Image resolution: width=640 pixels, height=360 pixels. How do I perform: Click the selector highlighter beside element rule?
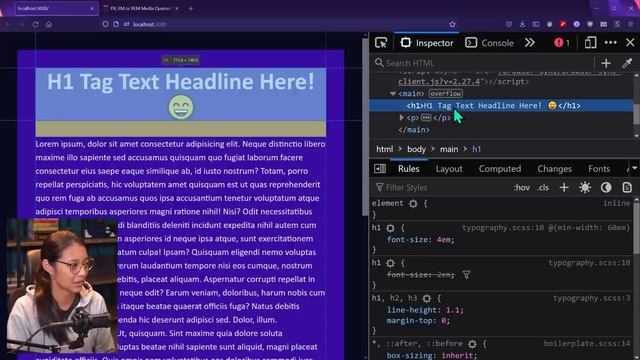[x=413, y=203]
